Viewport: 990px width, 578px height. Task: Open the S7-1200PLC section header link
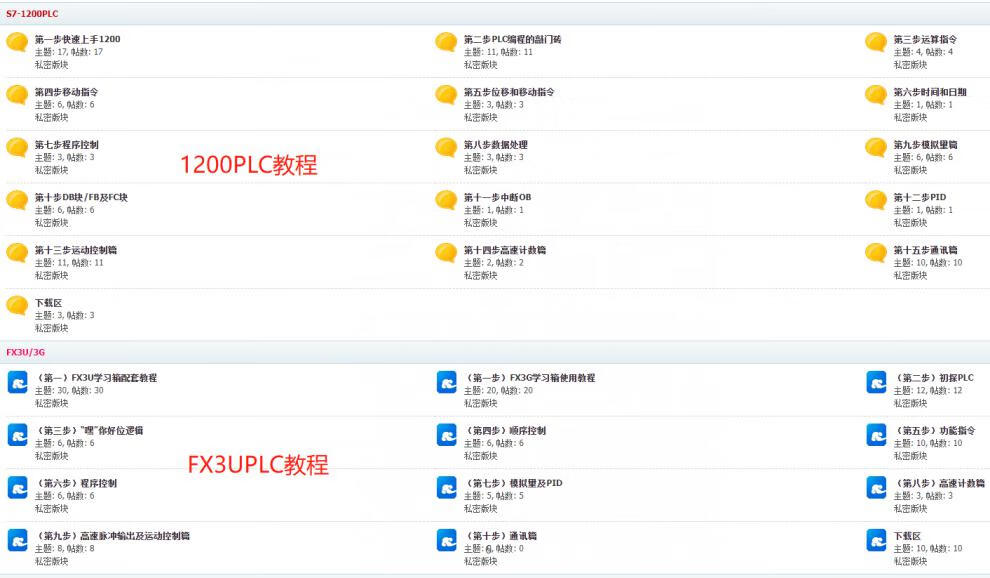(32, 12)
